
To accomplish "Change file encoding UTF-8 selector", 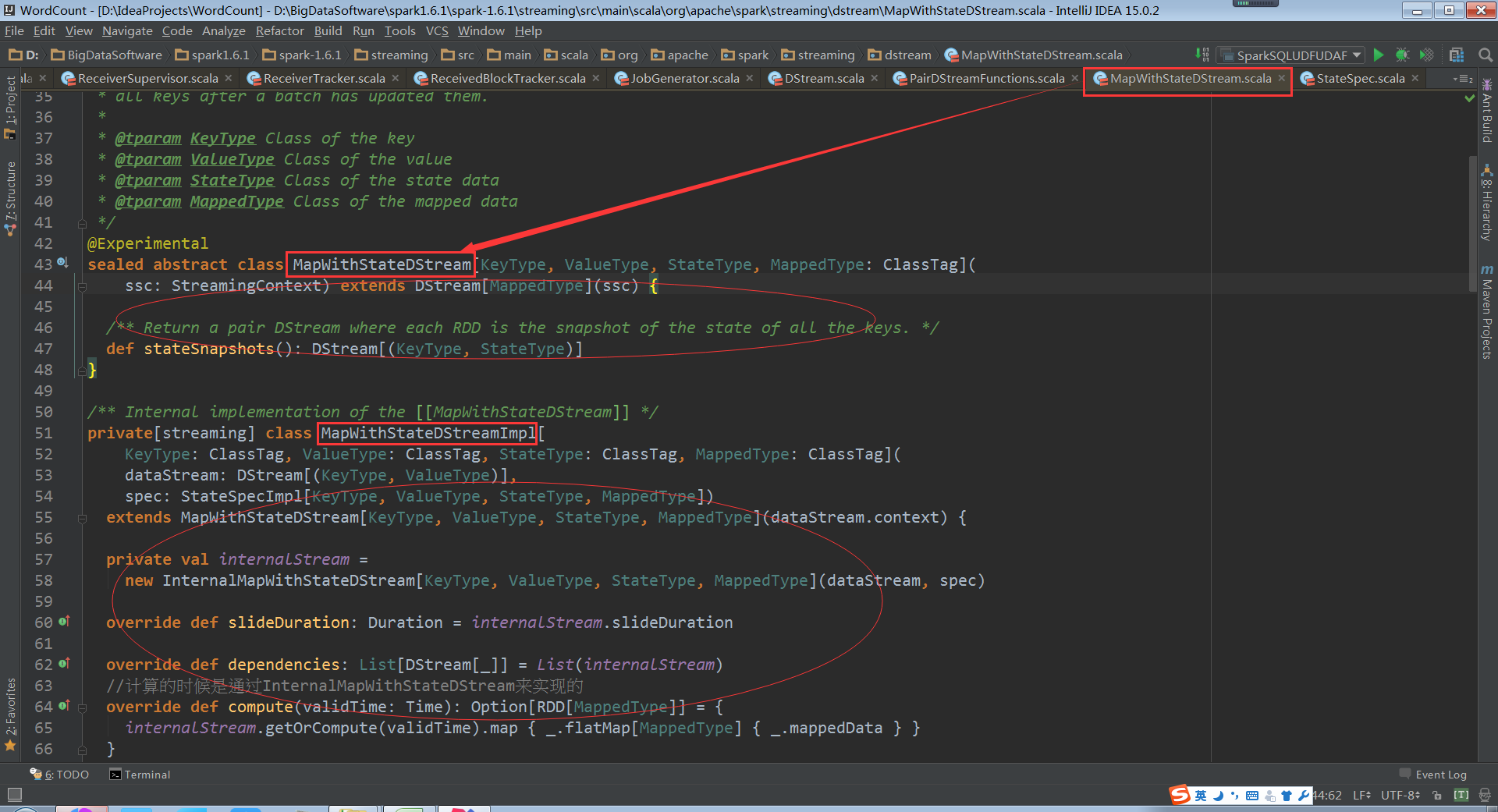I will point(1401,795).
